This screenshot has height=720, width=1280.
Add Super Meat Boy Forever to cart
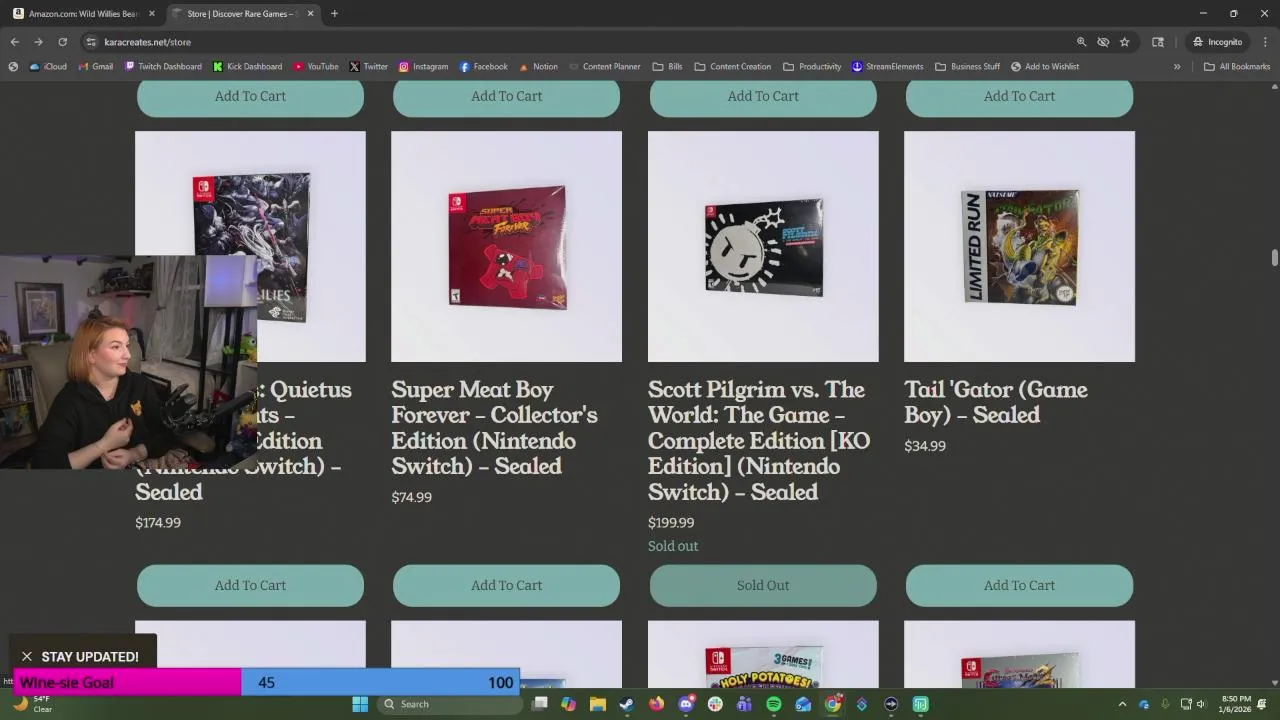click(506, 586)
